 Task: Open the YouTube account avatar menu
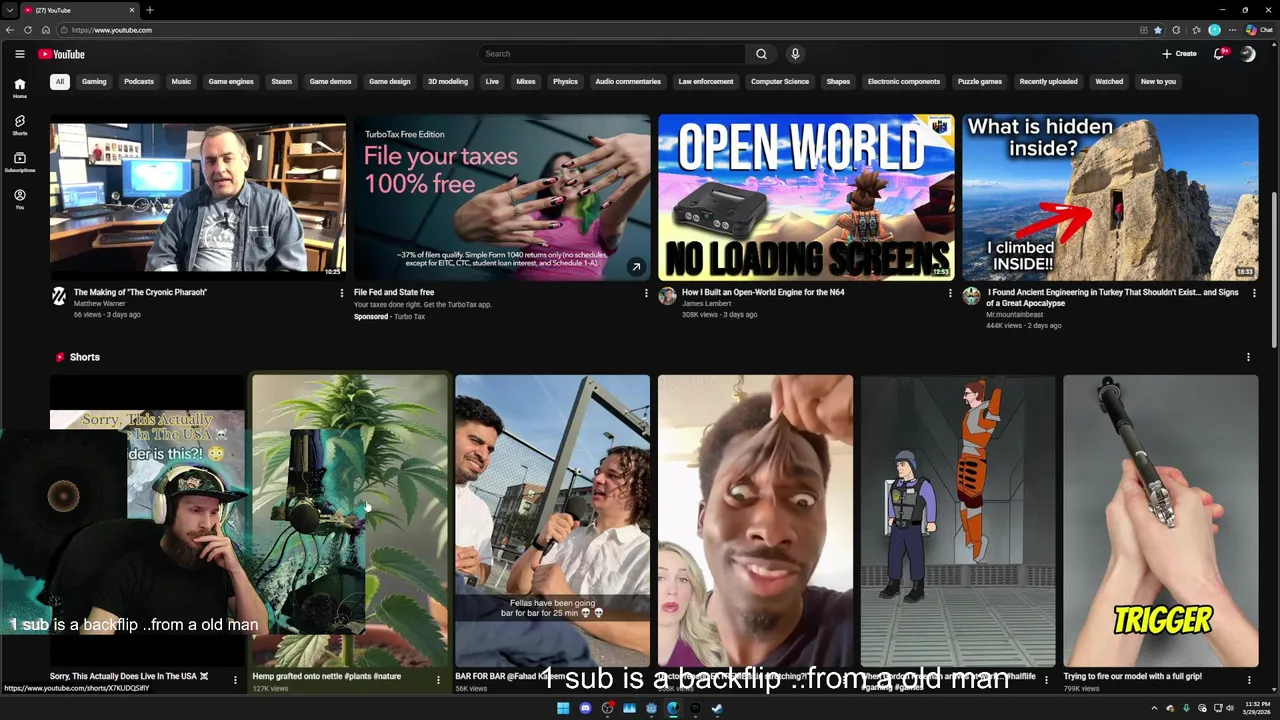(1248, 54)
